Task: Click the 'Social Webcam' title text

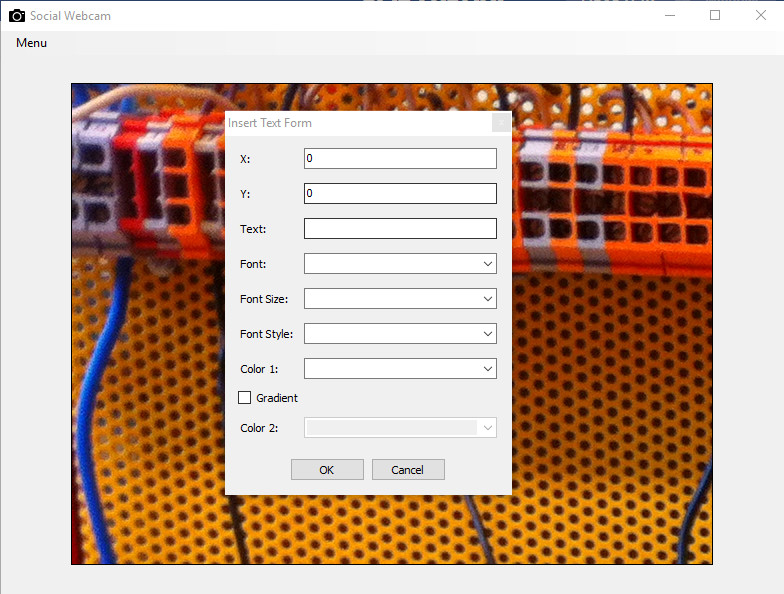Action: click(x=70, y=16)
